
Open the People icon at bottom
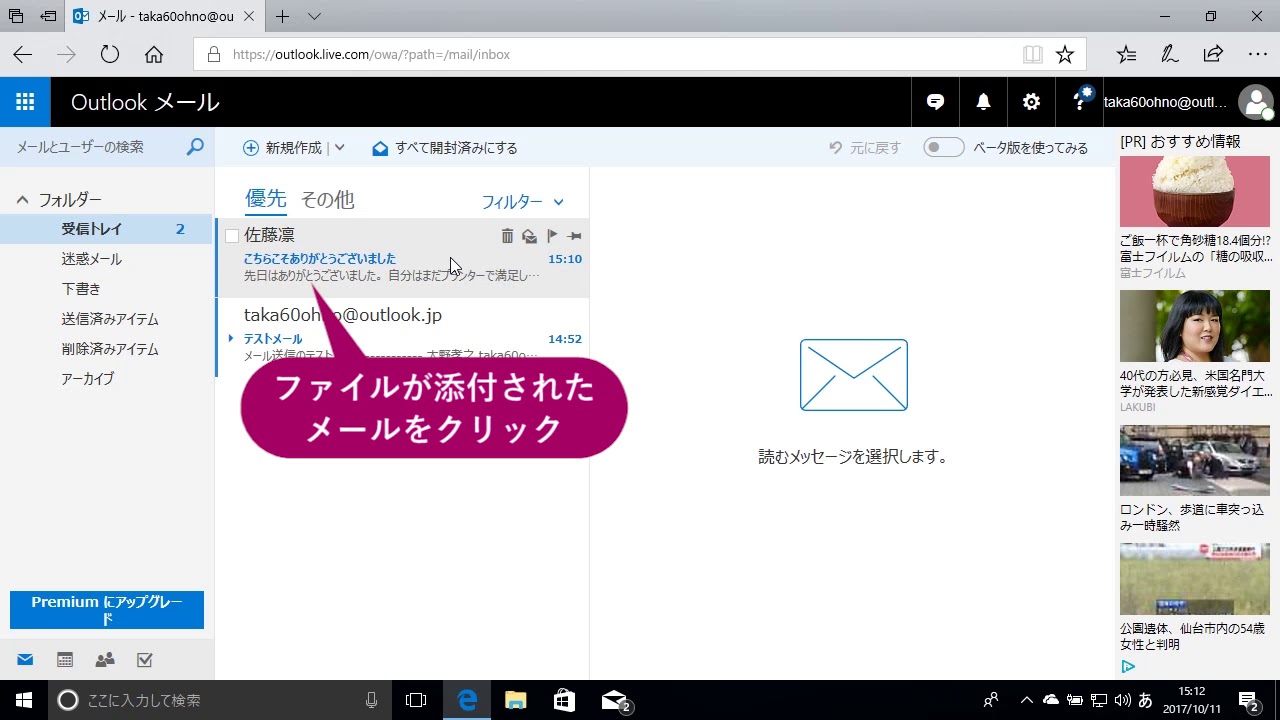[x=105, y=660]
